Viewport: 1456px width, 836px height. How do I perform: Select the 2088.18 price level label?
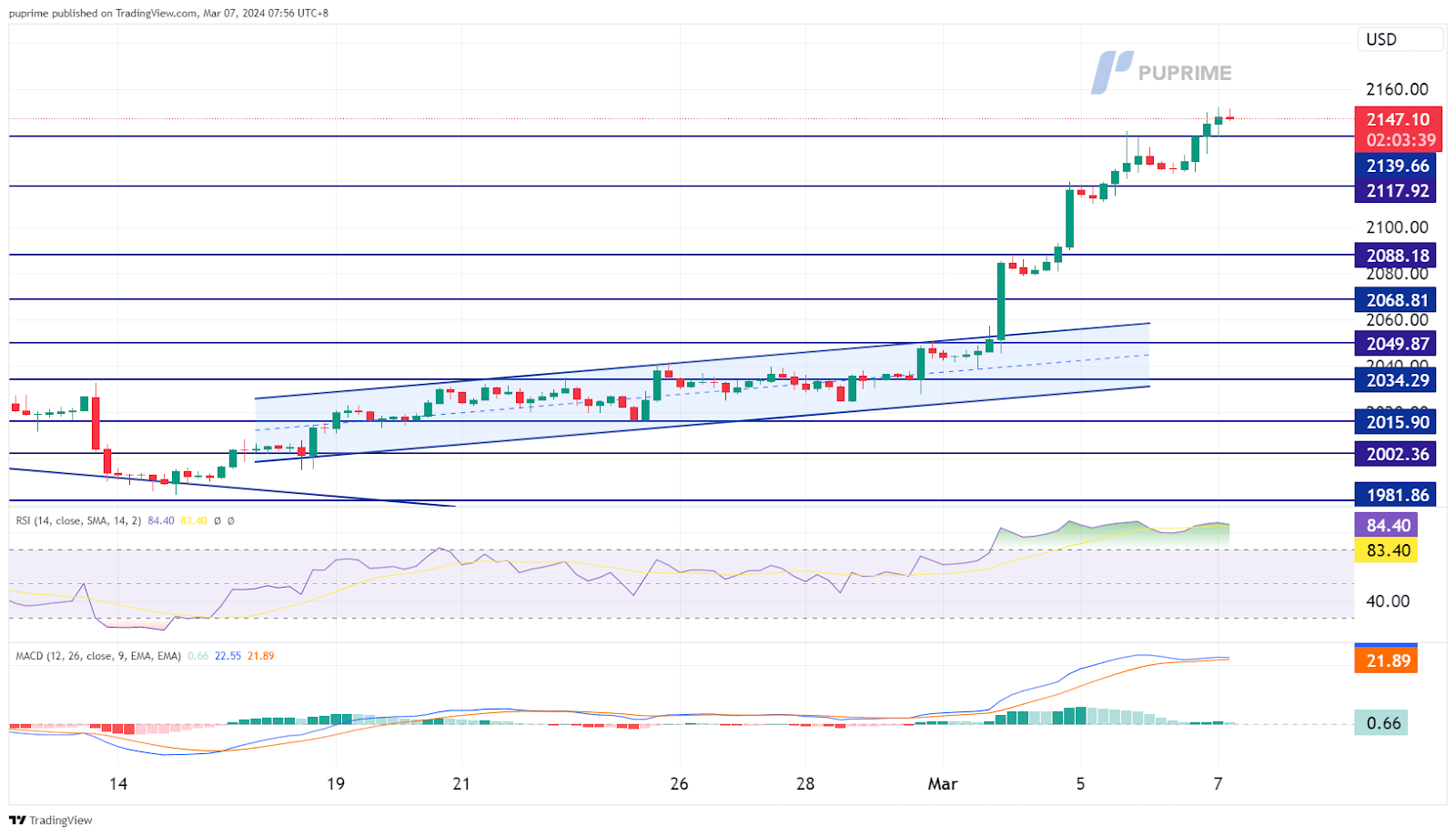[1395, 256]
